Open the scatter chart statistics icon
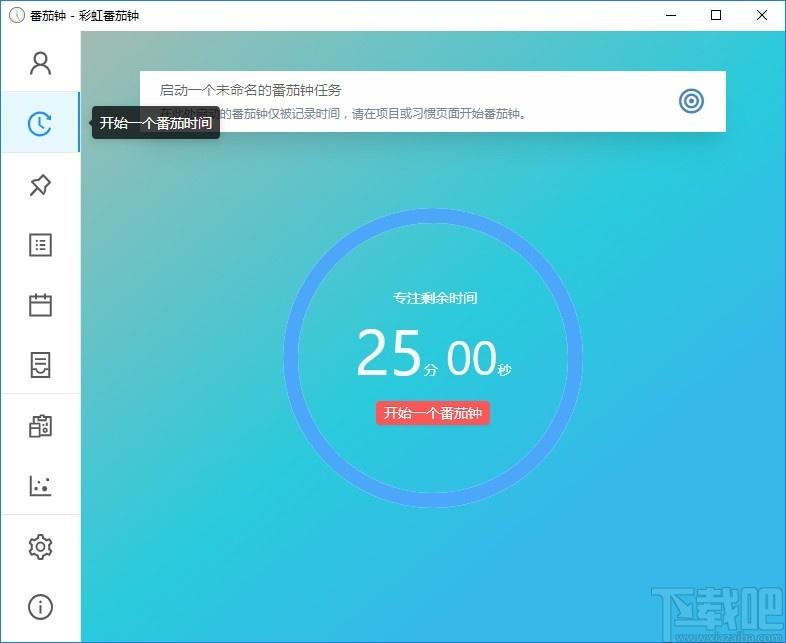The height and width of the screenshot is (643, 786). tap(40, 486)
